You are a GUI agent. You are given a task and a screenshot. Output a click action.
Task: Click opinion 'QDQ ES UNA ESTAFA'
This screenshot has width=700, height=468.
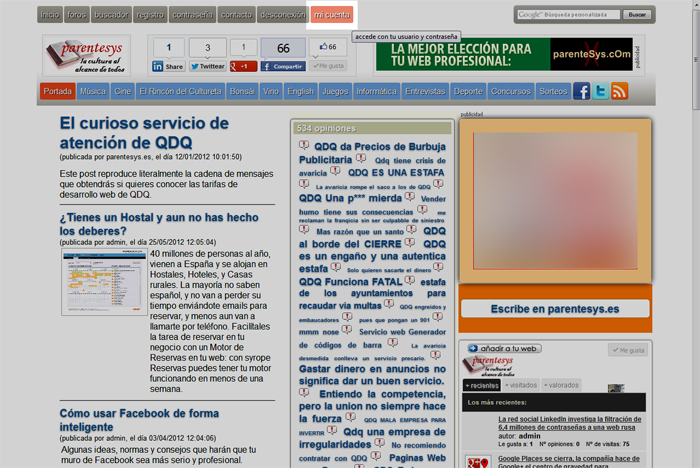tap(396, 172)
